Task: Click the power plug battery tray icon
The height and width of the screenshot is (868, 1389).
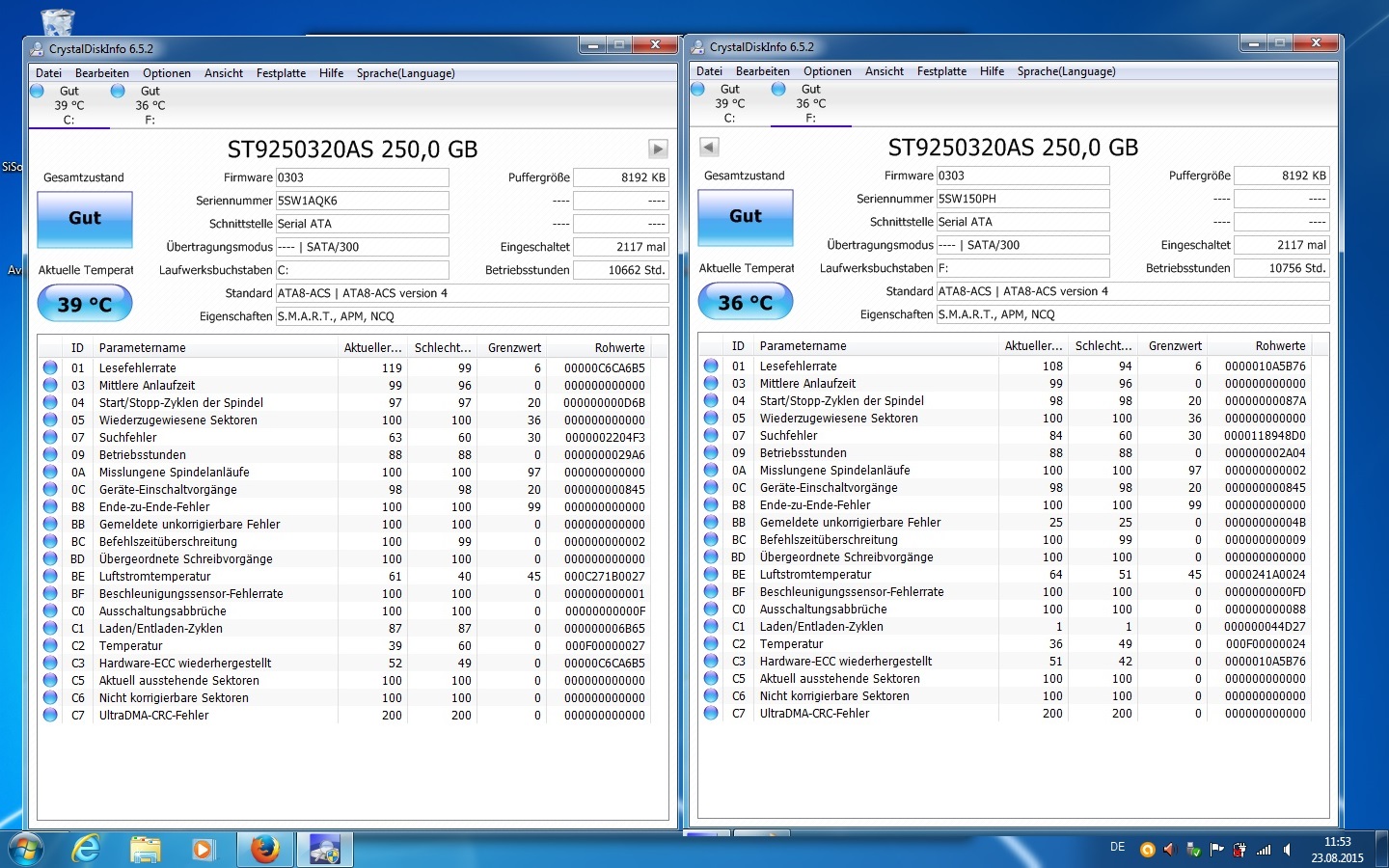Action: pyautogui.click(x=1239, y=850)
